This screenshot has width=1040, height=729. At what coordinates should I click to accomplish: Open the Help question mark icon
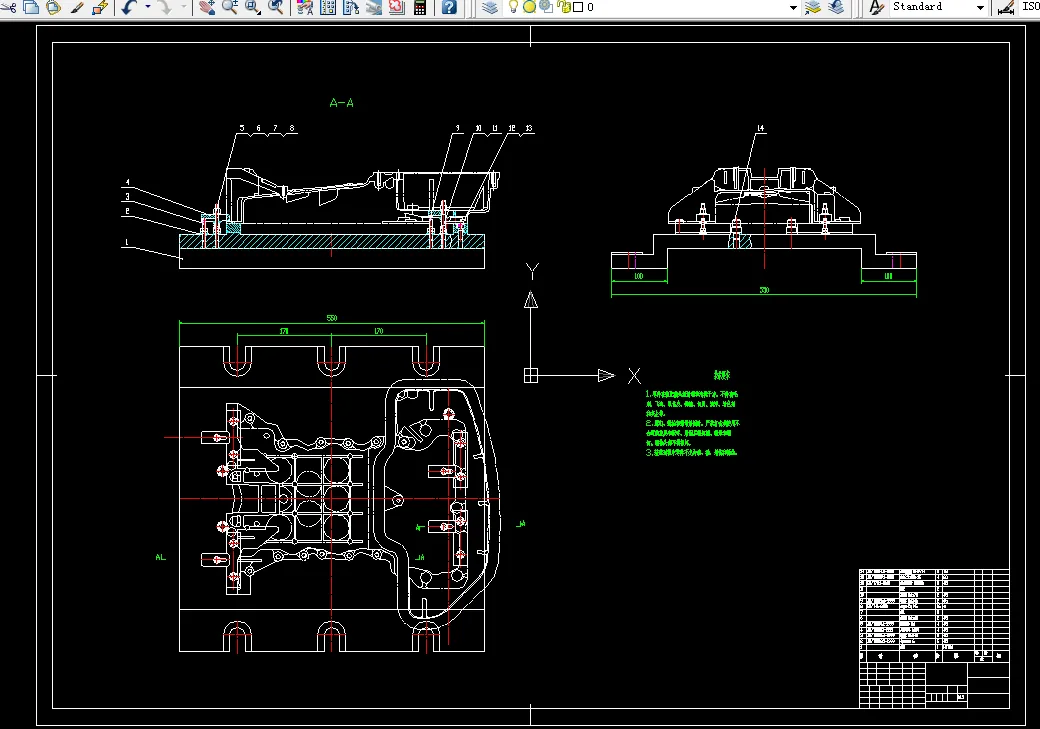(449, 7)
